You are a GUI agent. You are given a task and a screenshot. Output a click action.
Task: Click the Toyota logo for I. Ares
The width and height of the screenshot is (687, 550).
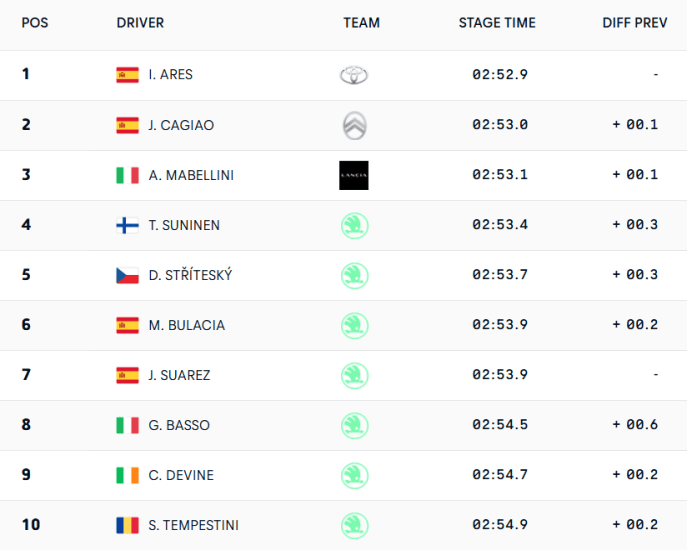(x=354, y=75)
